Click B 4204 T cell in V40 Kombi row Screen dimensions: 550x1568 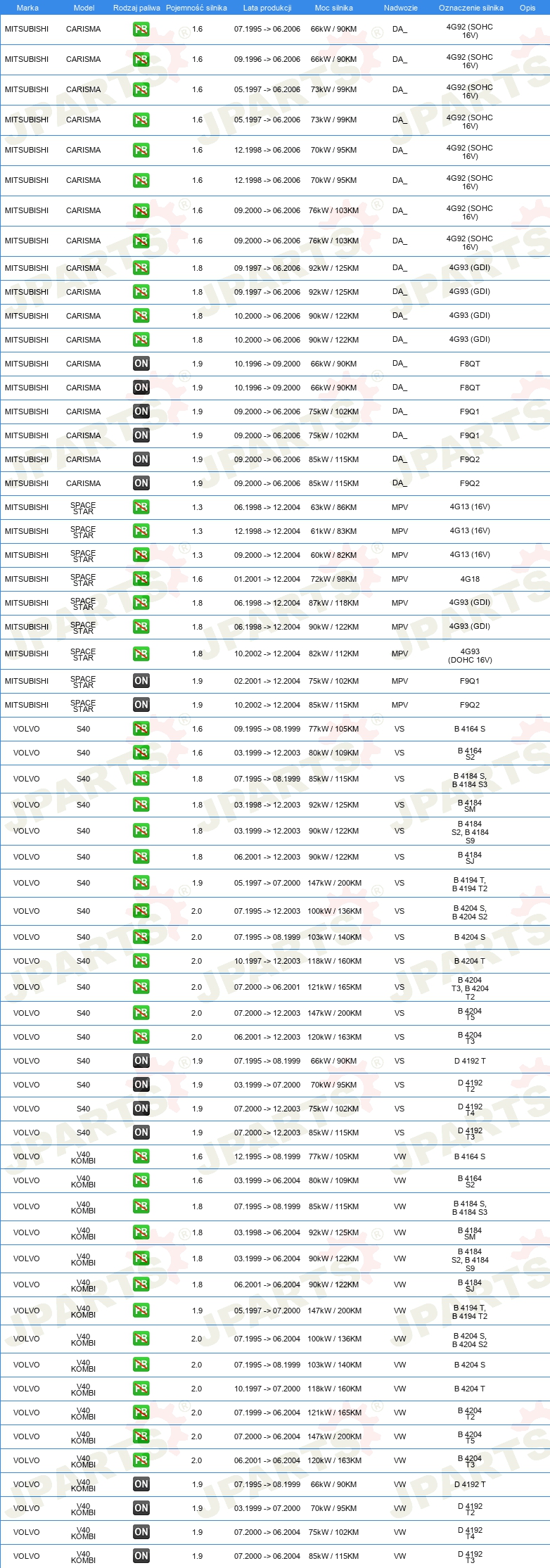(470, 1389)
